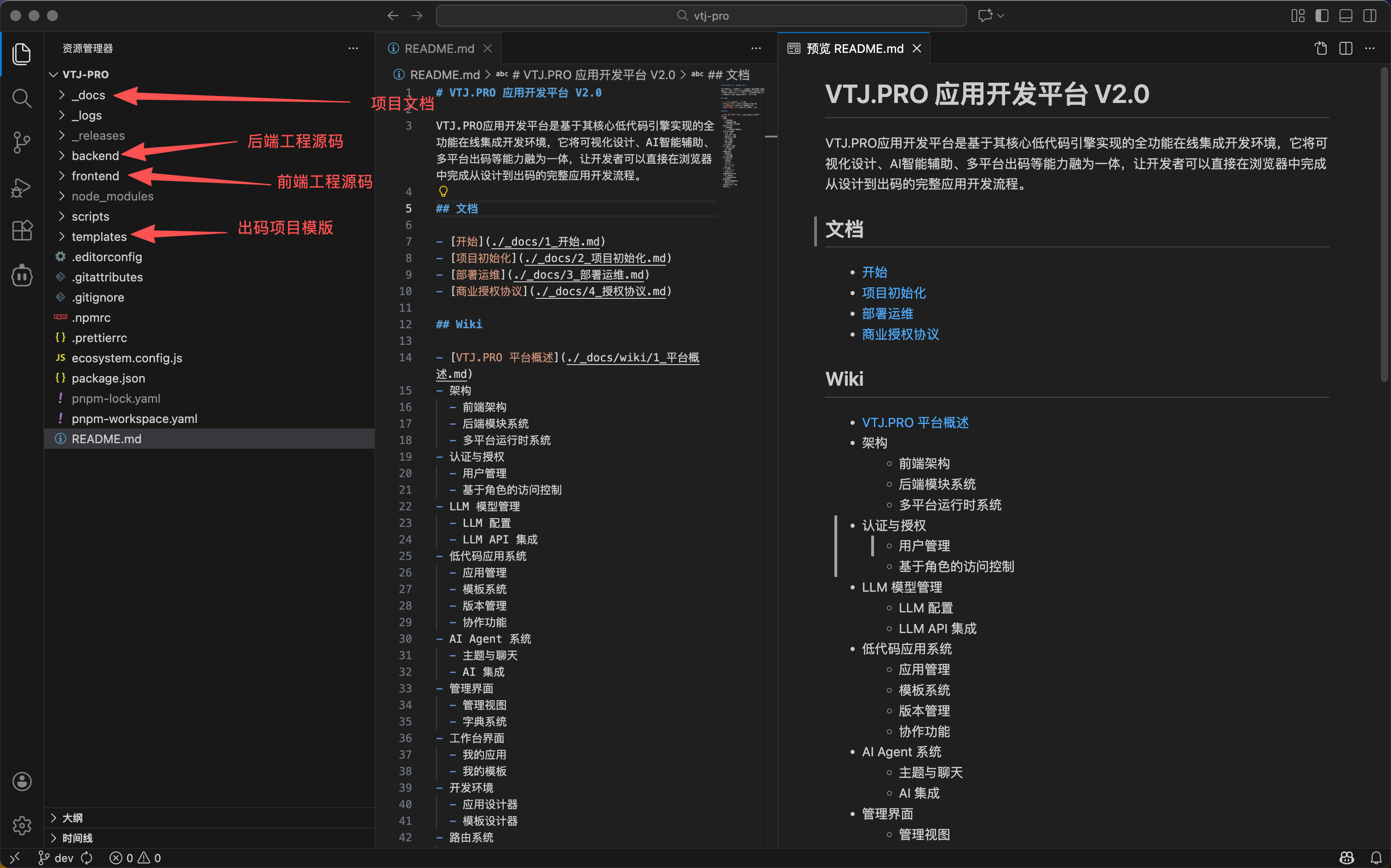Open the VTJ.PRO 平台概述 link
Viewport: 1391px width, 868px height.
(x=914, y=423)
